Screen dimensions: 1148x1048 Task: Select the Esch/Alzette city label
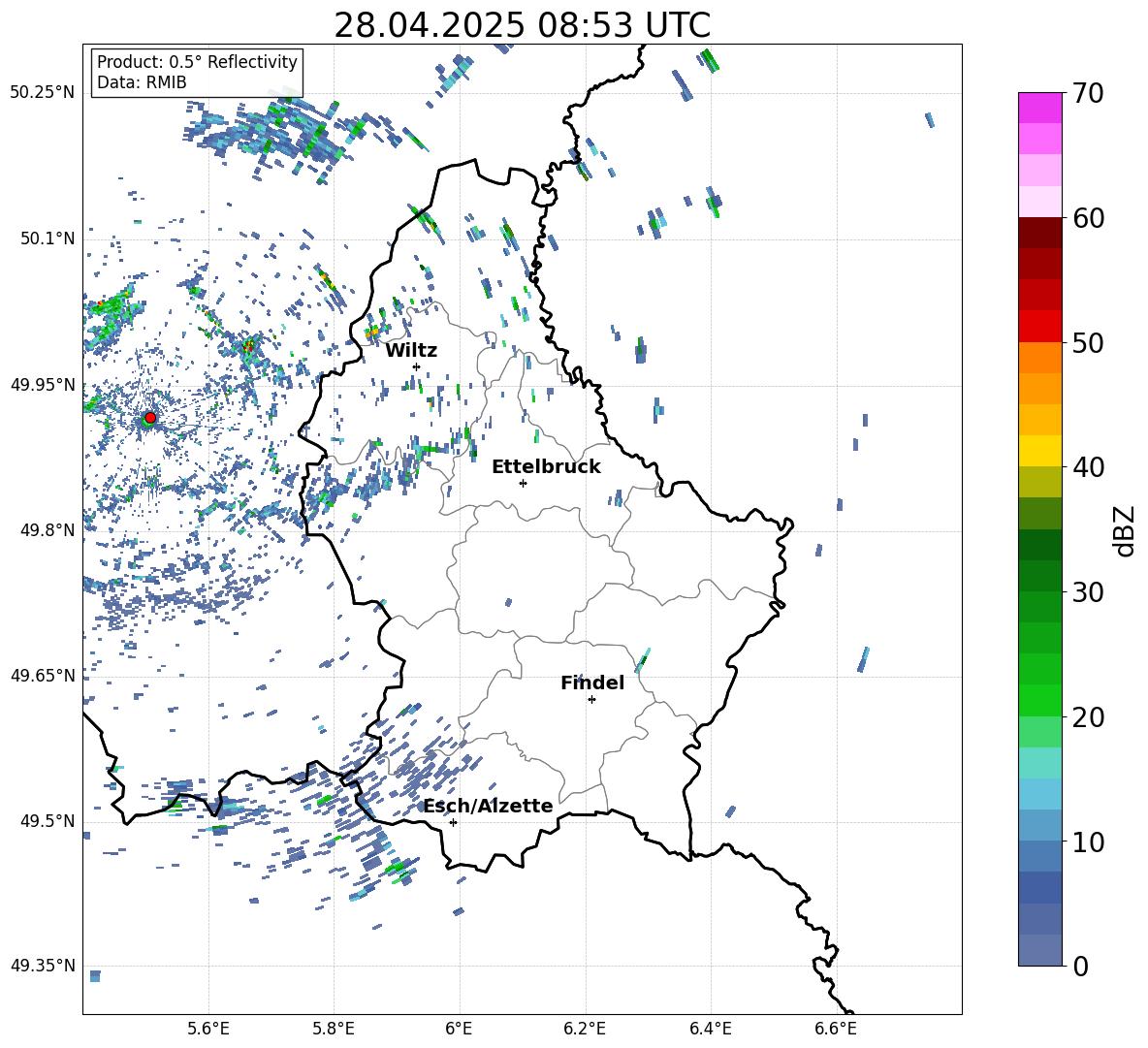488,807
